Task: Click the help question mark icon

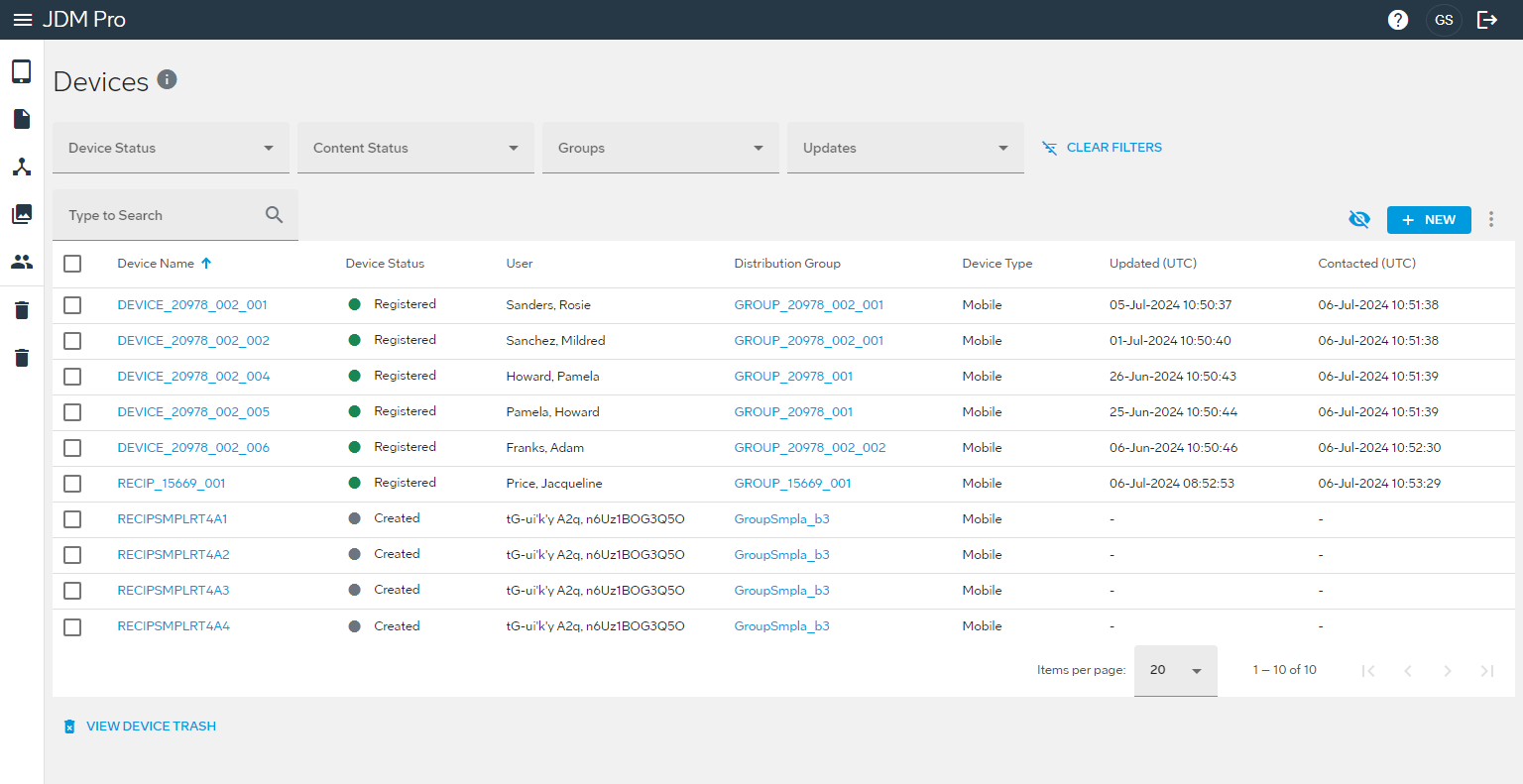Action: pos(1398,20)
